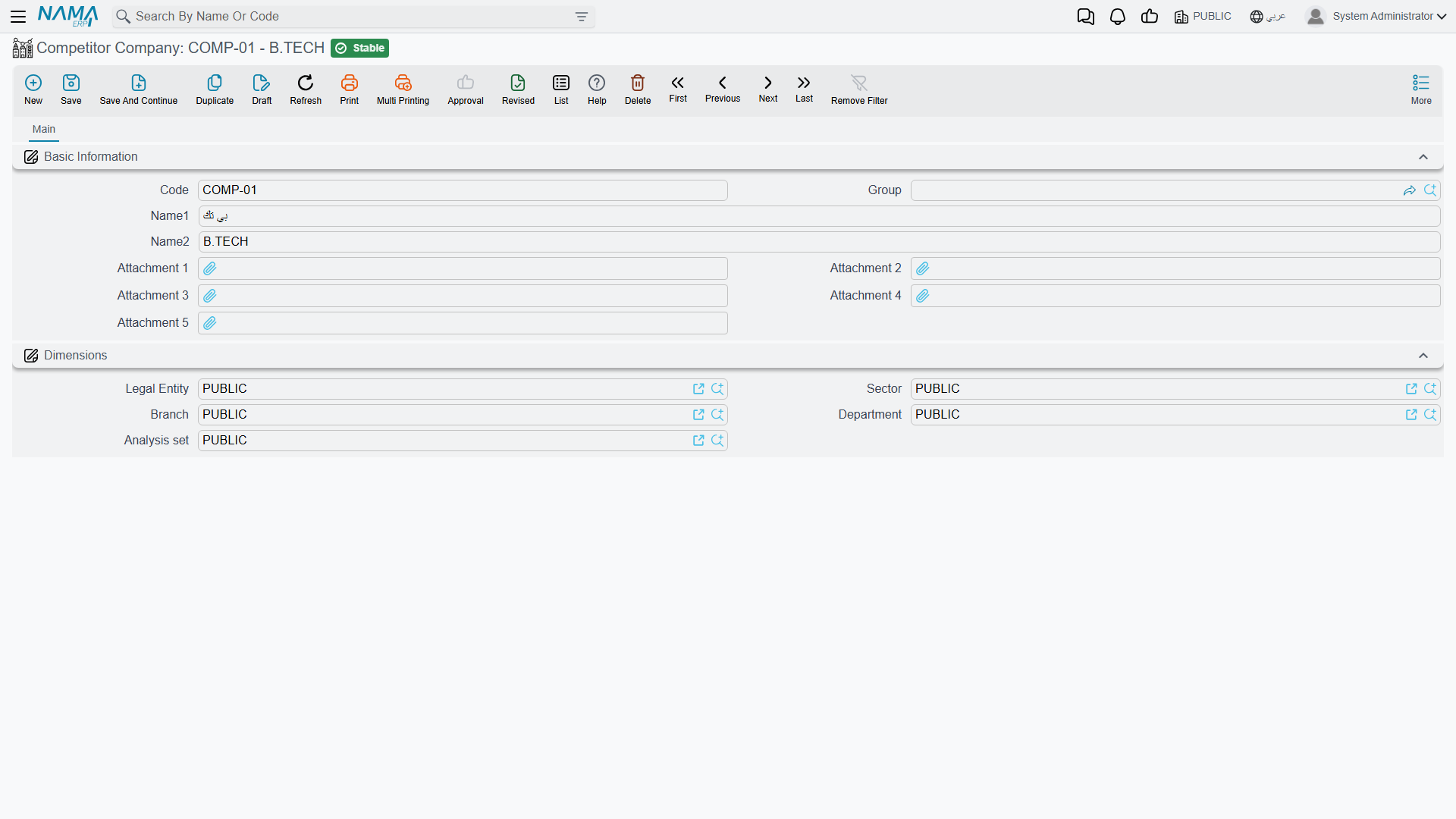Go to the Last record

coord(804,89)
